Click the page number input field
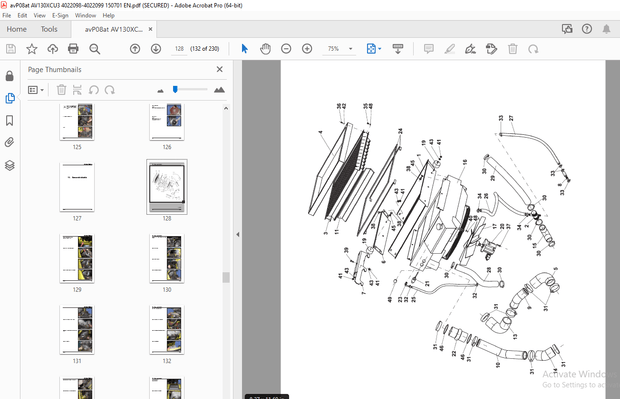Screen dimensions: 620x399 coord(179,49)
